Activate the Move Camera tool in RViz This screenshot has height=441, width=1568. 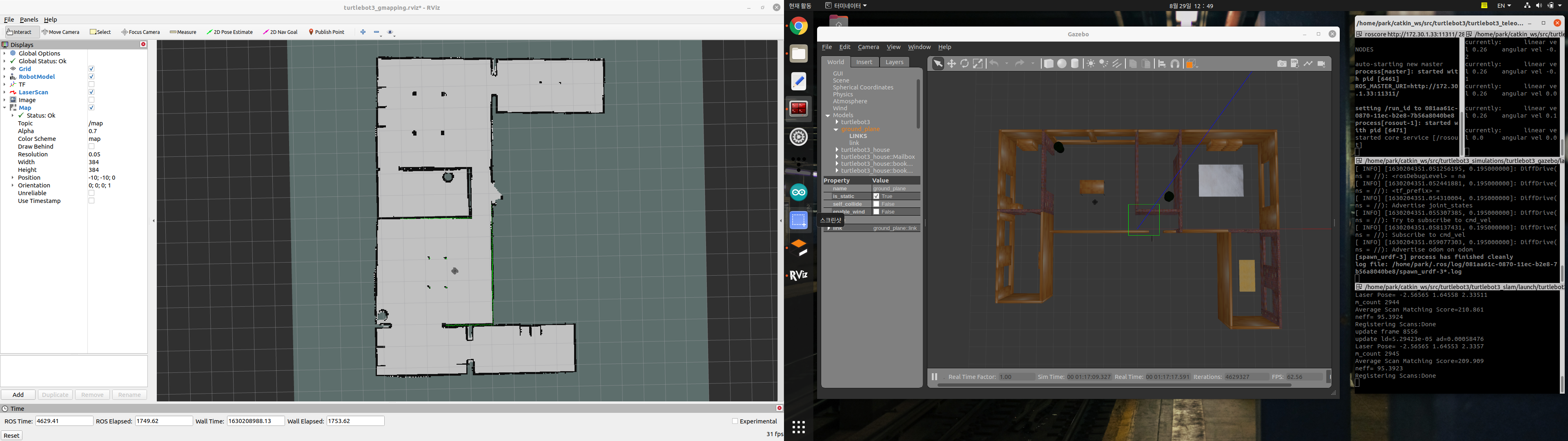coord(61,32)
